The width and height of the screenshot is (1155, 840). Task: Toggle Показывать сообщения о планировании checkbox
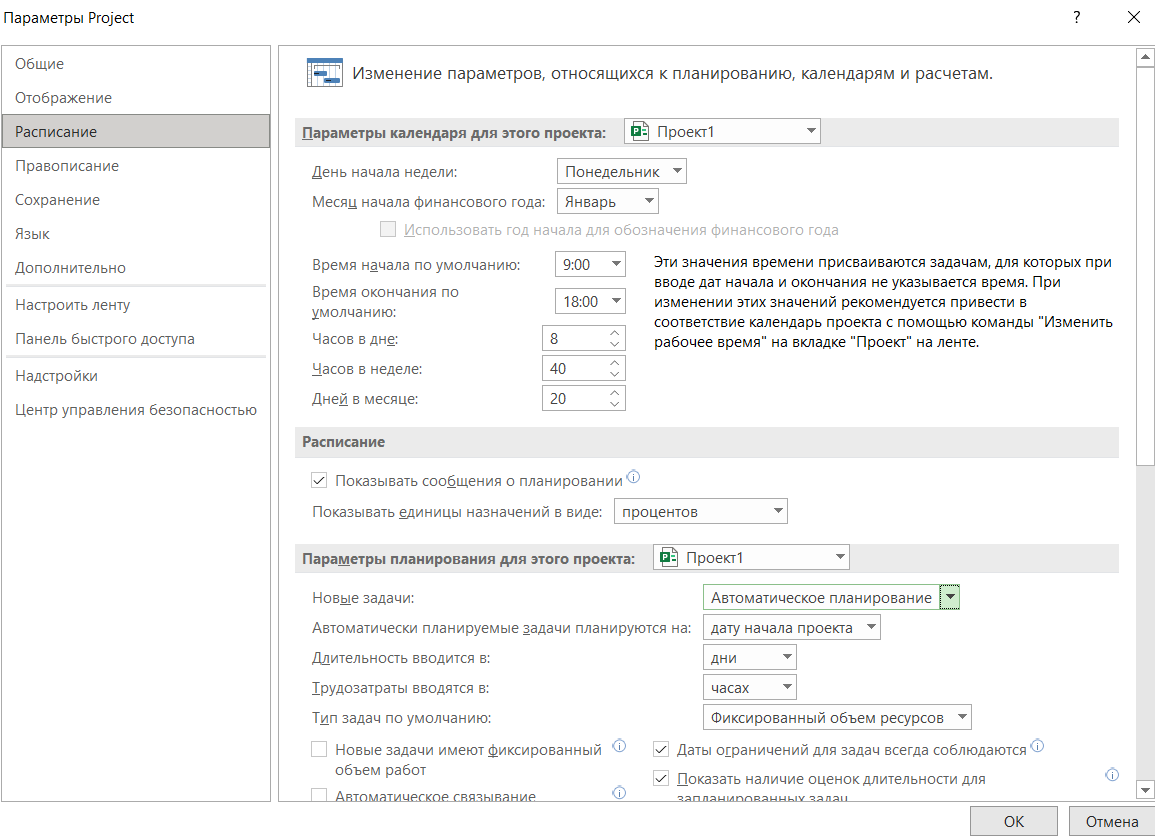coord(319,480)
